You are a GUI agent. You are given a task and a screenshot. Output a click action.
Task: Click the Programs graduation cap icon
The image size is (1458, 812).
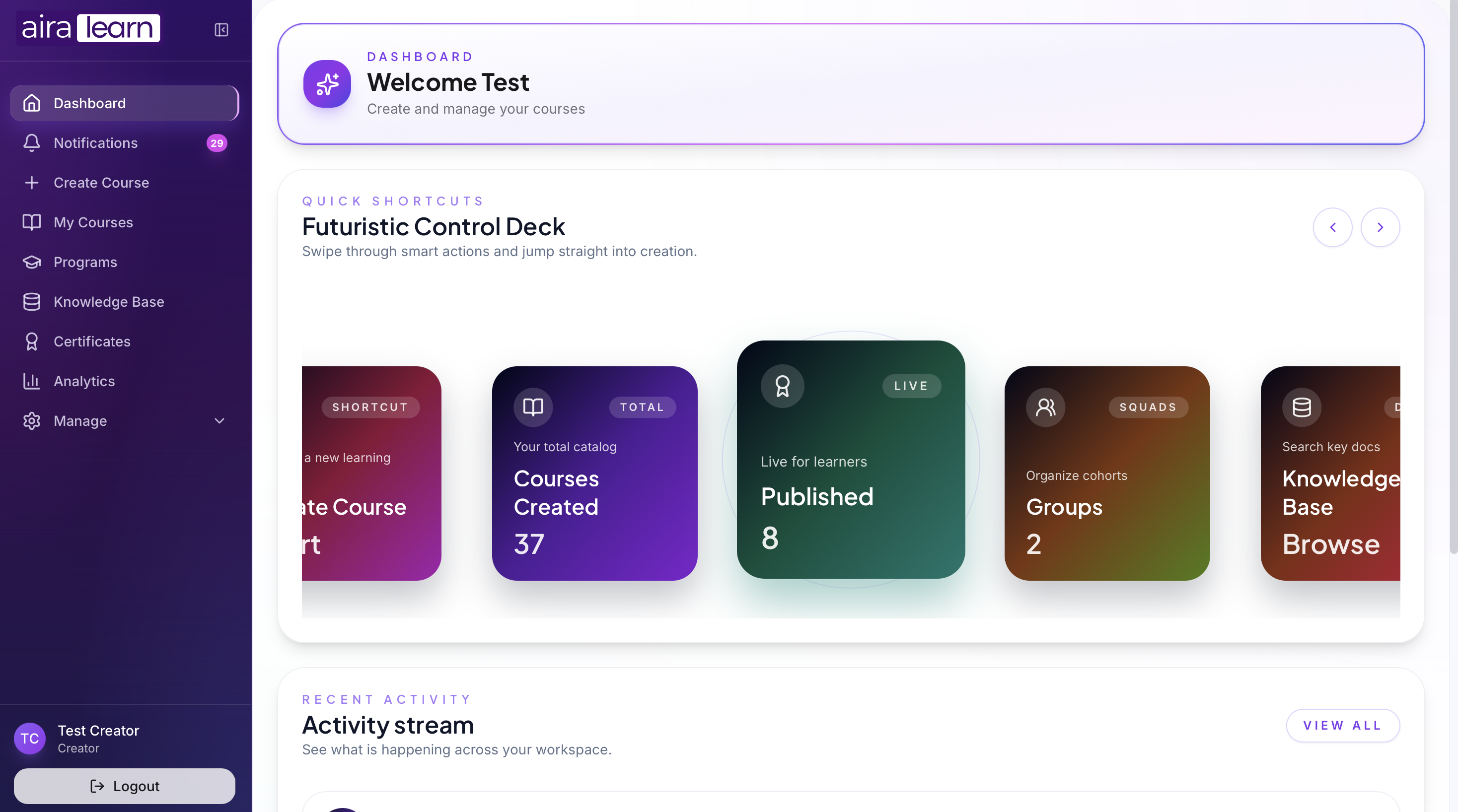32,262
